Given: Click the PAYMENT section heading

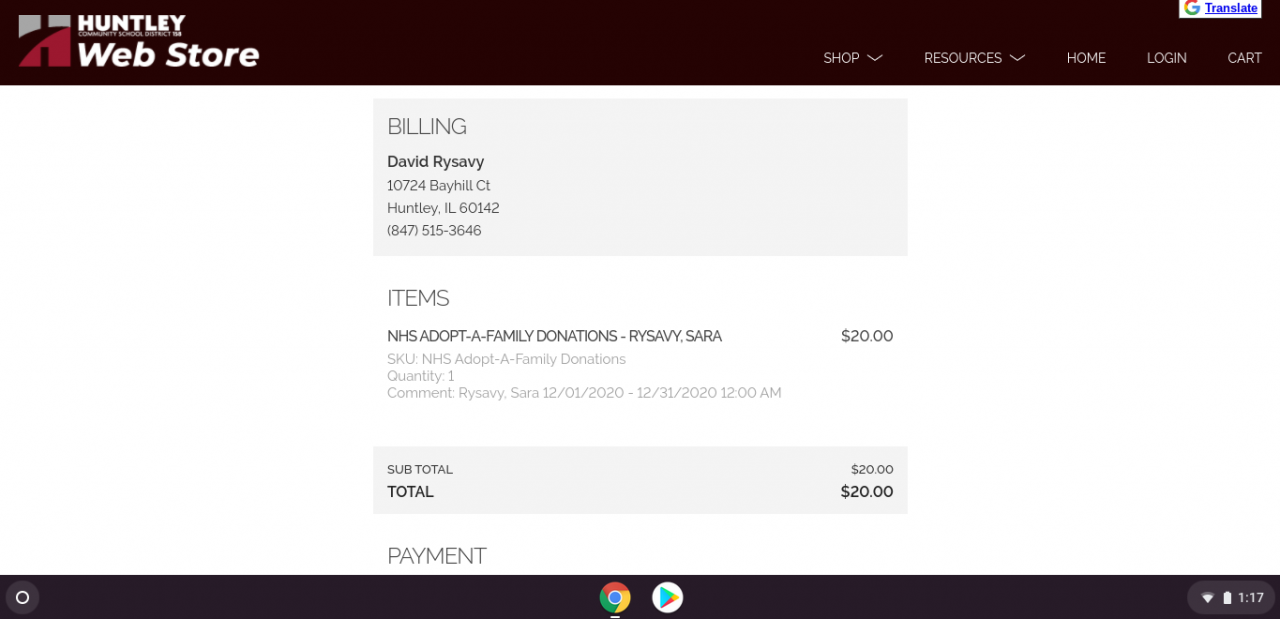Looking at the screenshot, I should (436, 556).
